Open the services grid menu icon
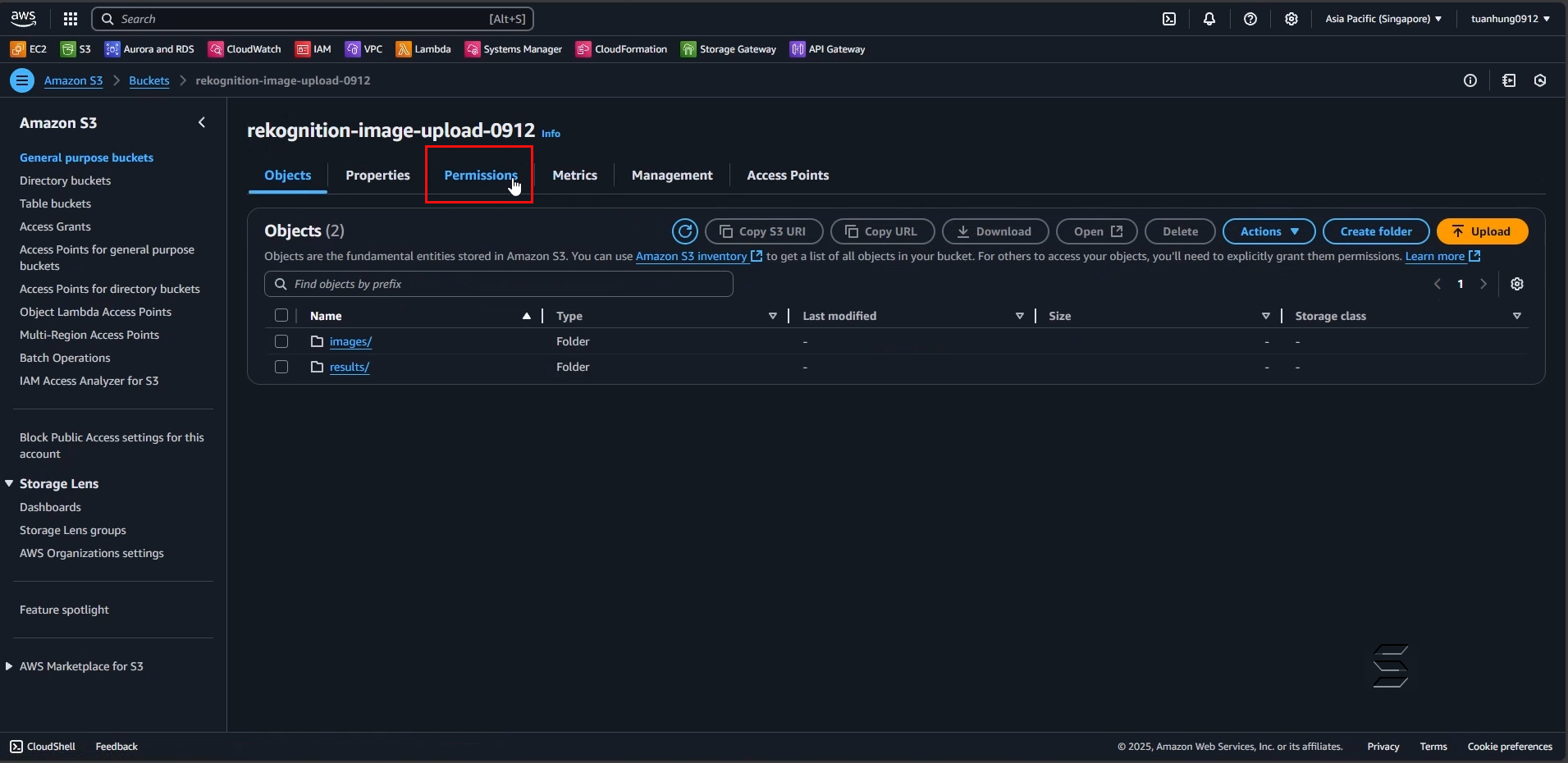Viewport: 1568px width, 763px height. 71,19
